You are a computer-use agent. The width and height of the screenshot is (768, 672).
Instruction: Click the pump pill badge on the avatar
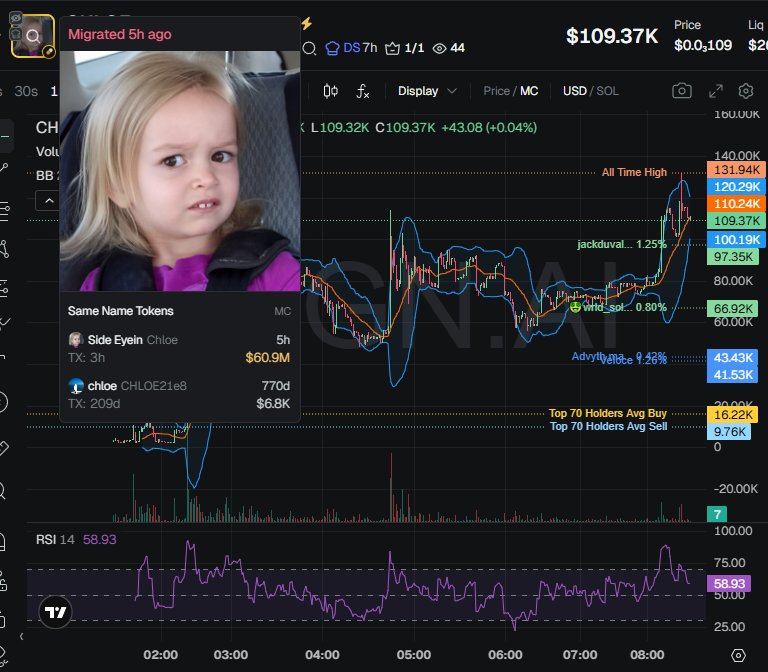[x=49, y=51]
